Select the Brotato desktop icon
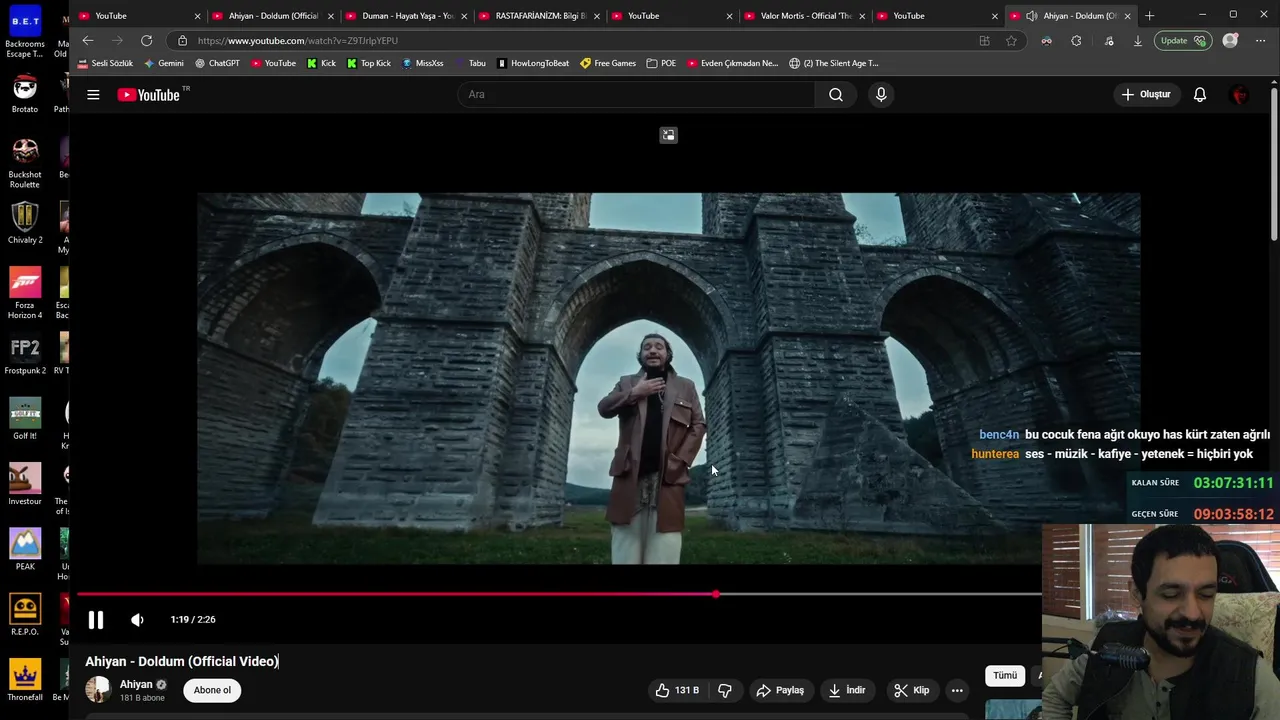Viewport: 1280px width, 720px height. pos(25,95)
